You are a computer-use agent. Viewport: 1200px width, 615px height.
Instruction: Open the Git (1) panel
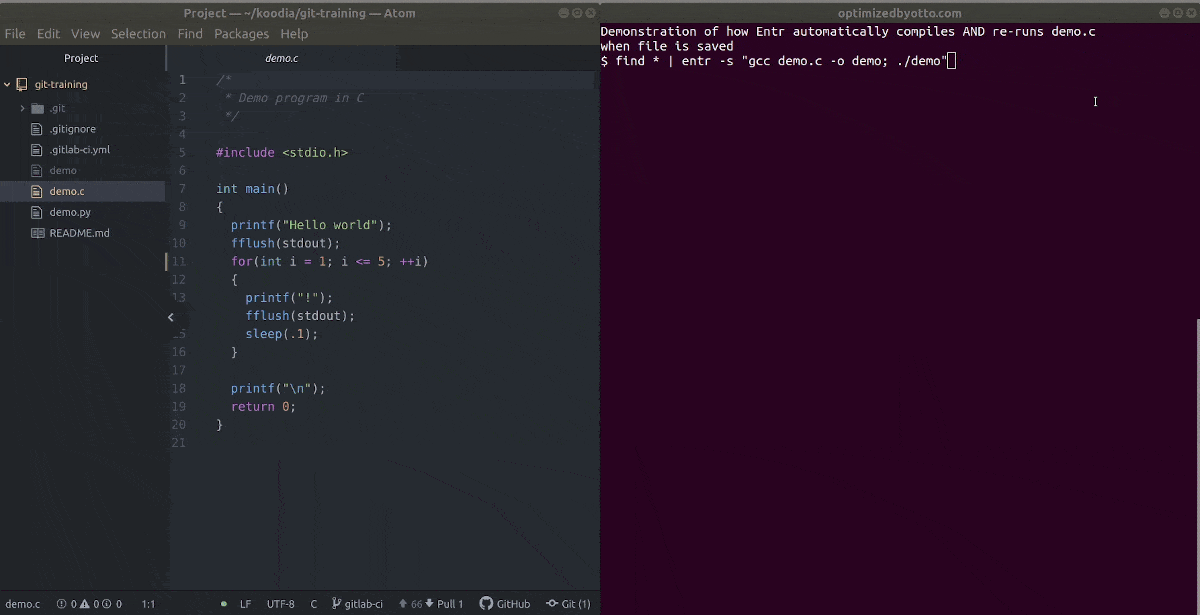(568, 604)
